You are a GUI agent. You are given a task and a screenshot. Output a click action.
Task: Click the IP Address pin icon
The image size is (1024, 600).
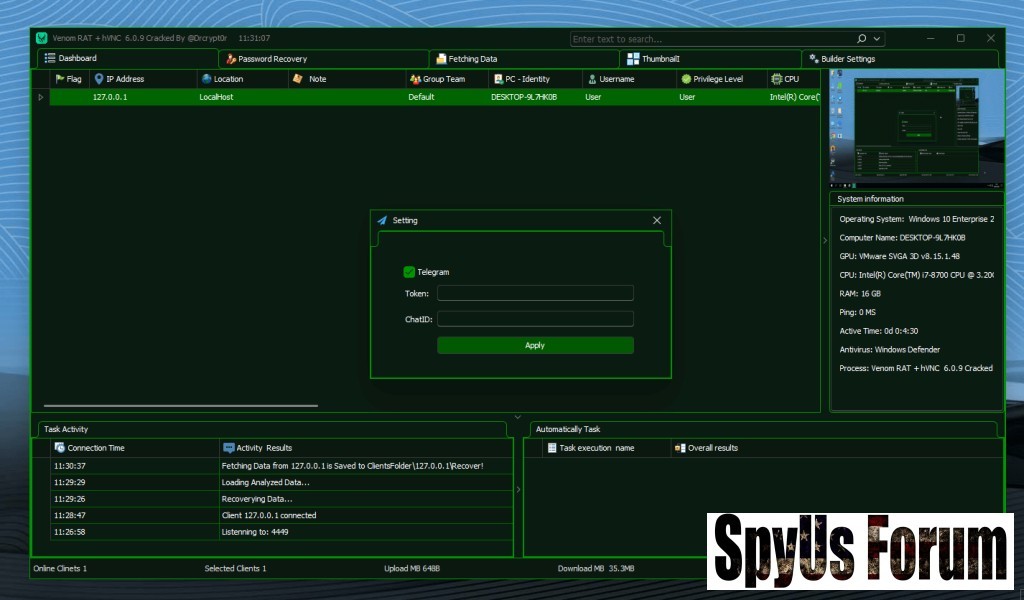click(x=99, y=79)
